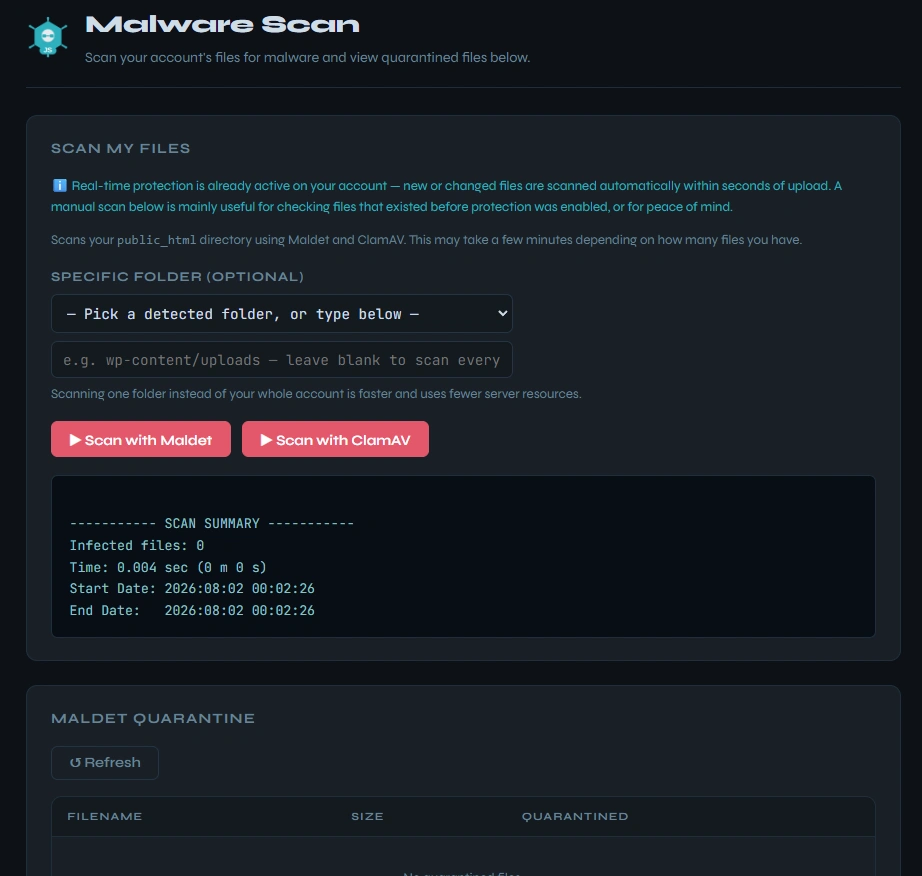Click the Start Date output line
This screenshot has width=922, height=876.
[x=192, y=589]
